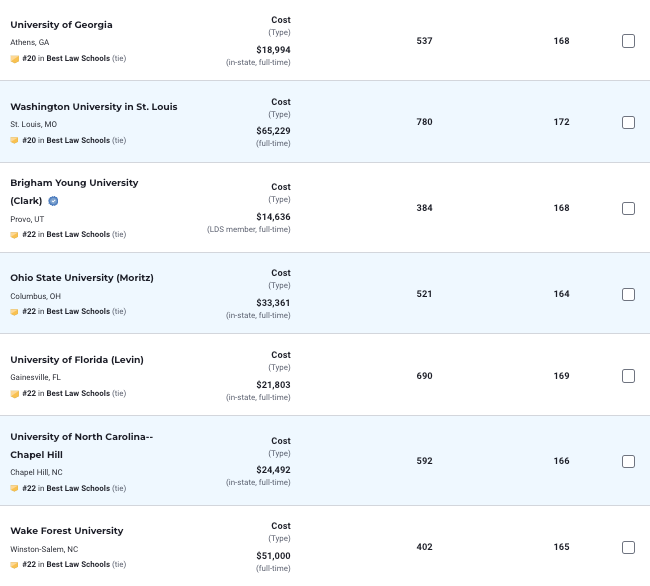Enable the checkbox for Ohio State University (Moritz)

pyautogui.click(x=628, y=295)
